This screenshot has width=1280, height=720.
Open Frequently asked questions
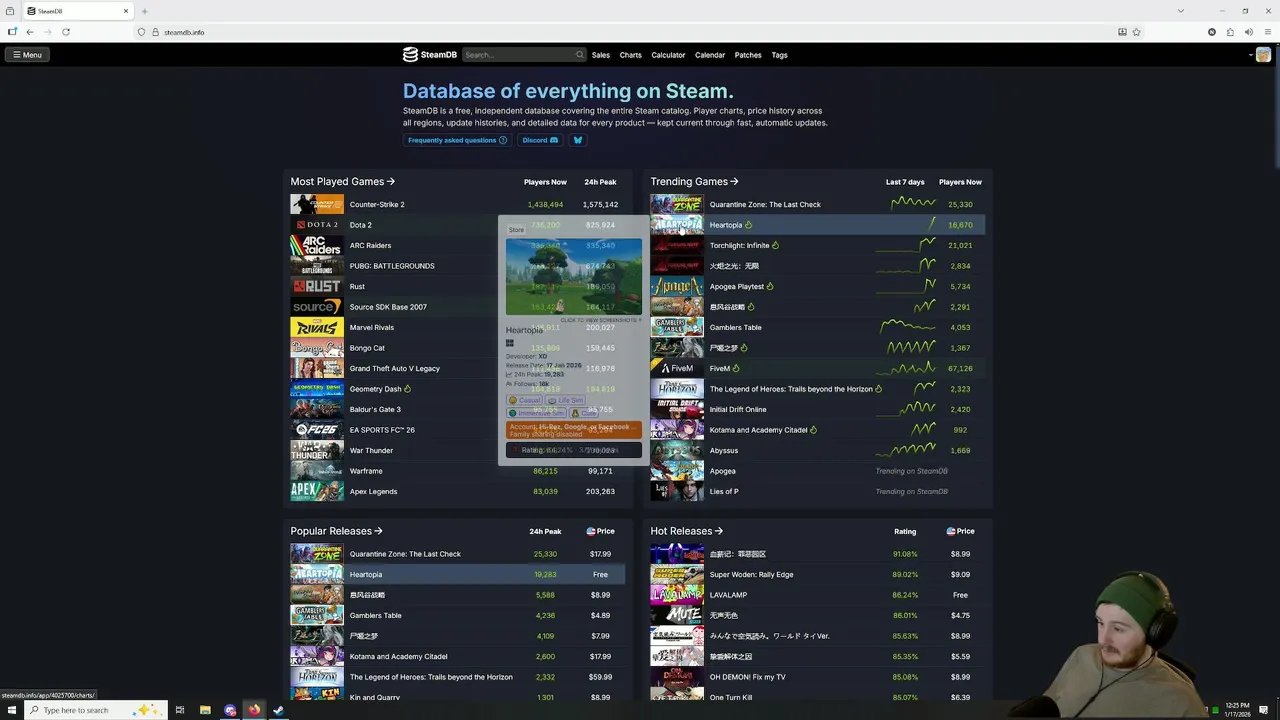coord(457,140)
